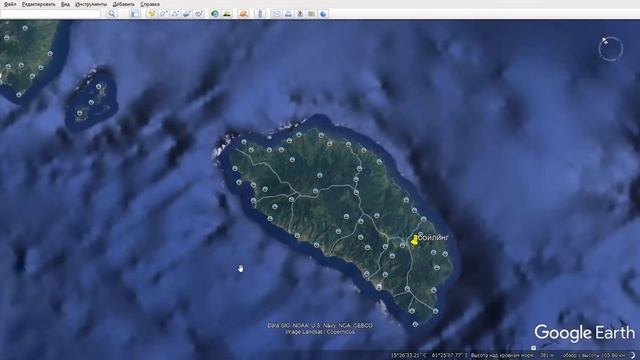Viewport: 640px width, 360px height.
Task: Show historical imagery clock icon
Action: [x=215, y=13]
